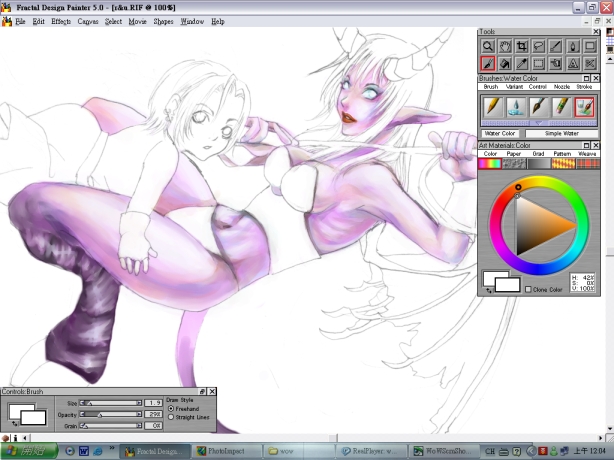
Task: Open the Window menu
Action: coord(192,22)
